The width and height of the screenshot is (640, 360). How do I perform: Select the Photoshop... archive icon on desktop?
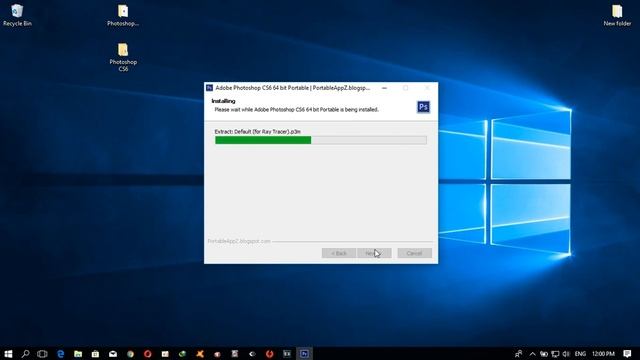click(123, 16)
